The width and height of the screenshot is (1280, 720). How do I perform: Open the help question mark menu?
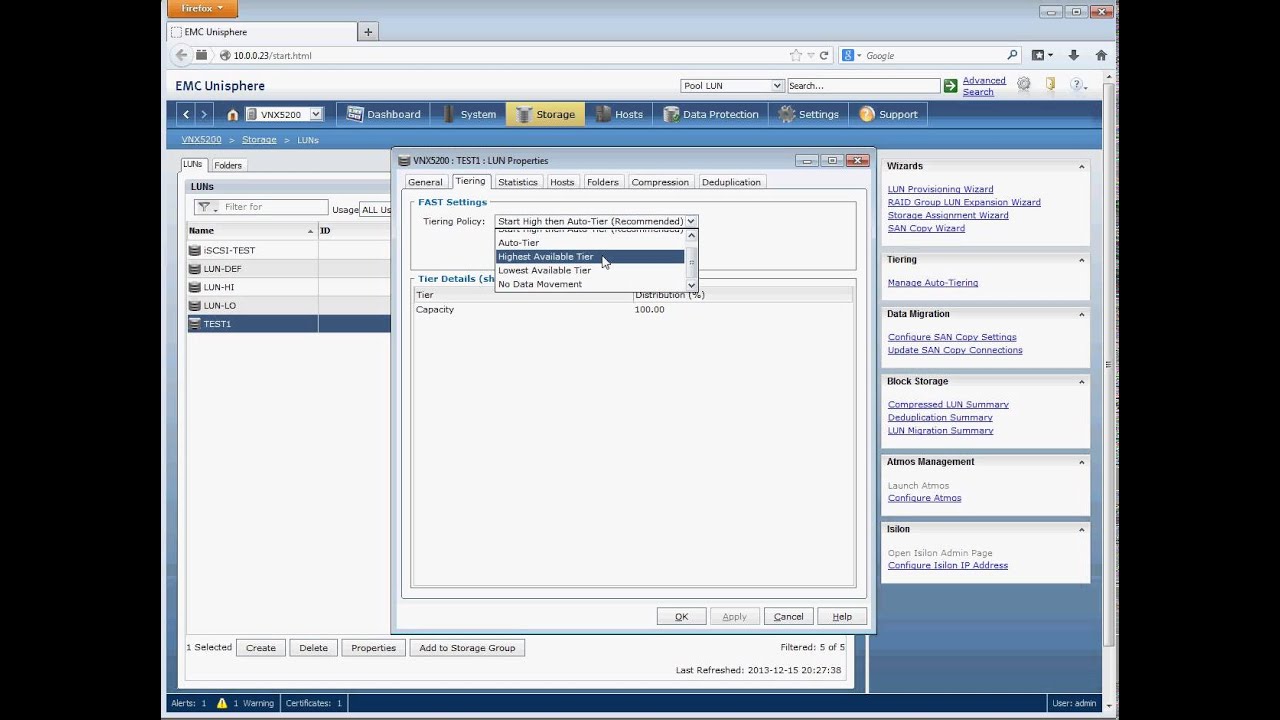pos(1078,86)
